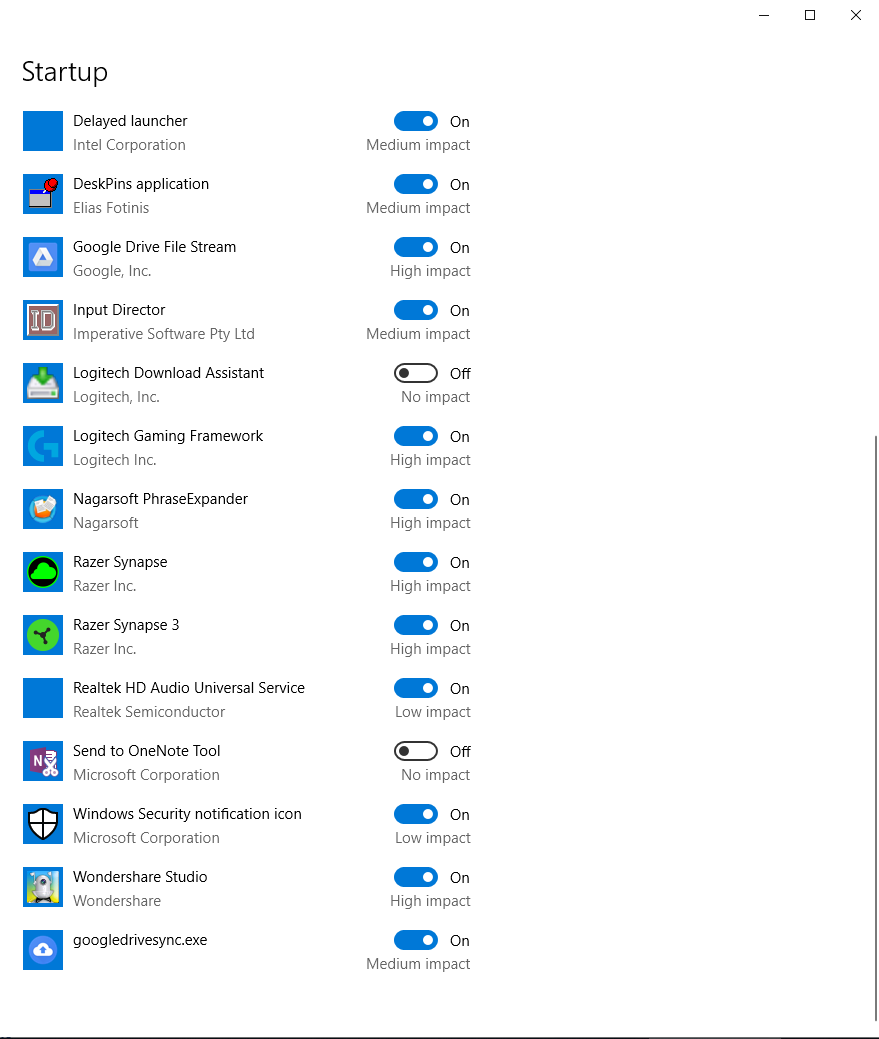Click the 'Intel Corporation' publisher text
The width and height of the screenshot is (879, 1039).
pyautogui.click(x=129, y=145)
